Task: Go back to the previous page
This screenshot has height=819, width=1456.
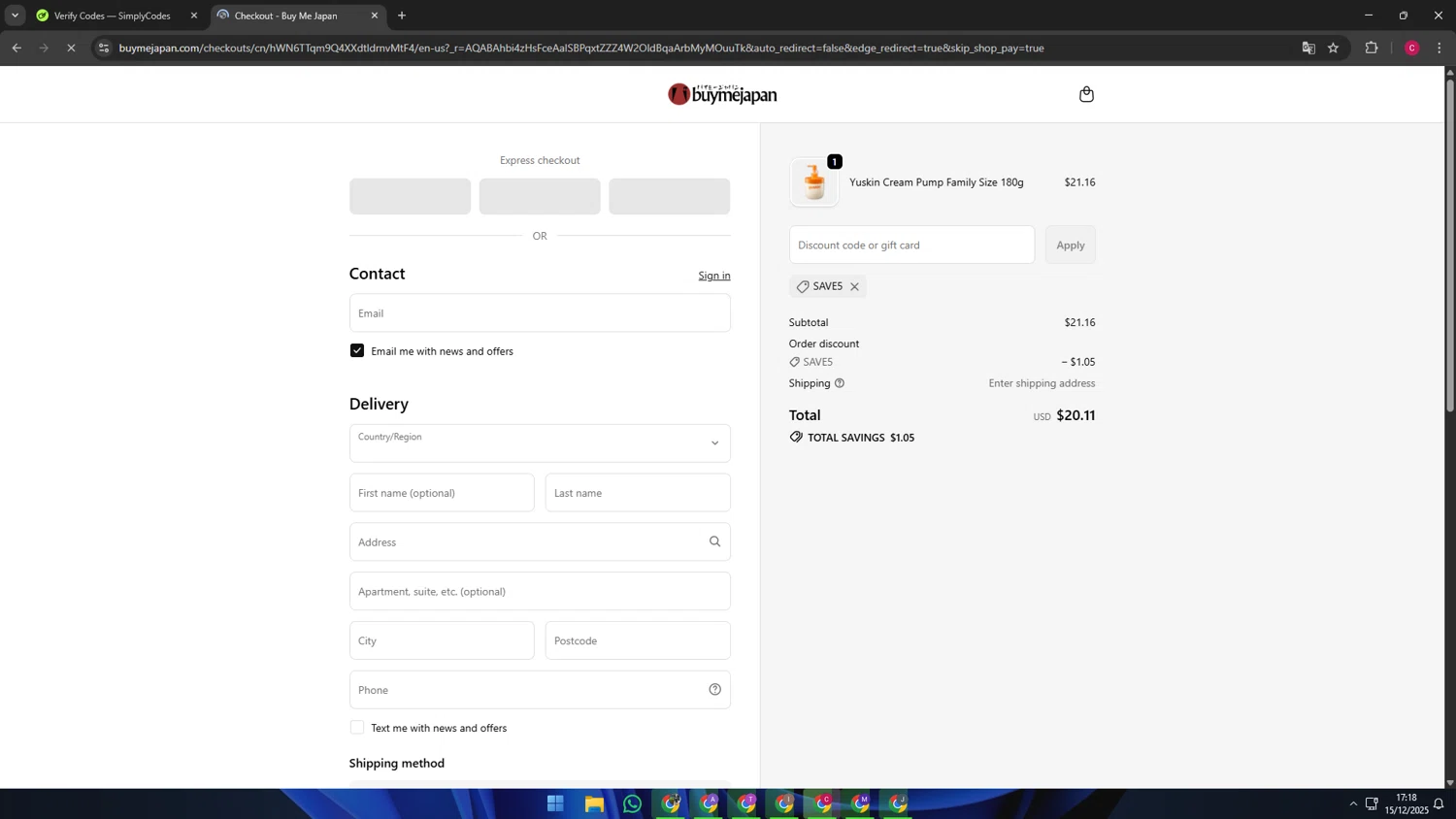Action: 17,48
